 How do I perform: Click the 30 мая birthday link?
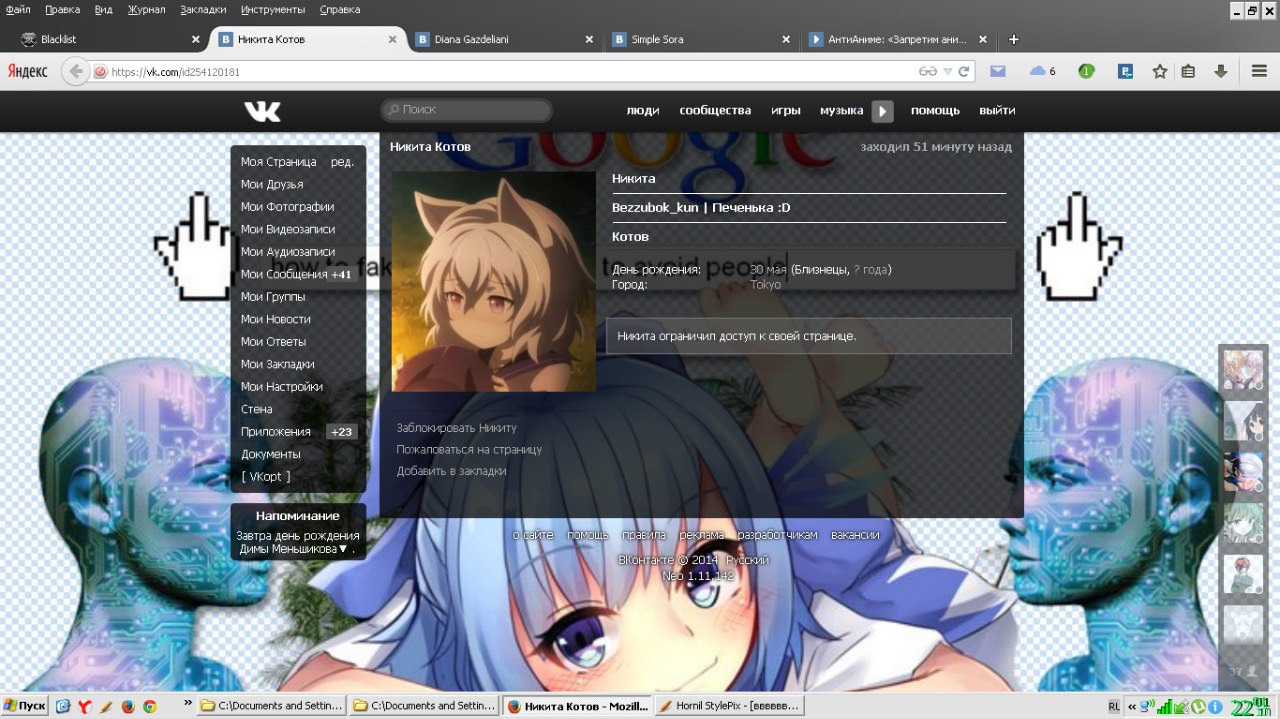[769, 270]
